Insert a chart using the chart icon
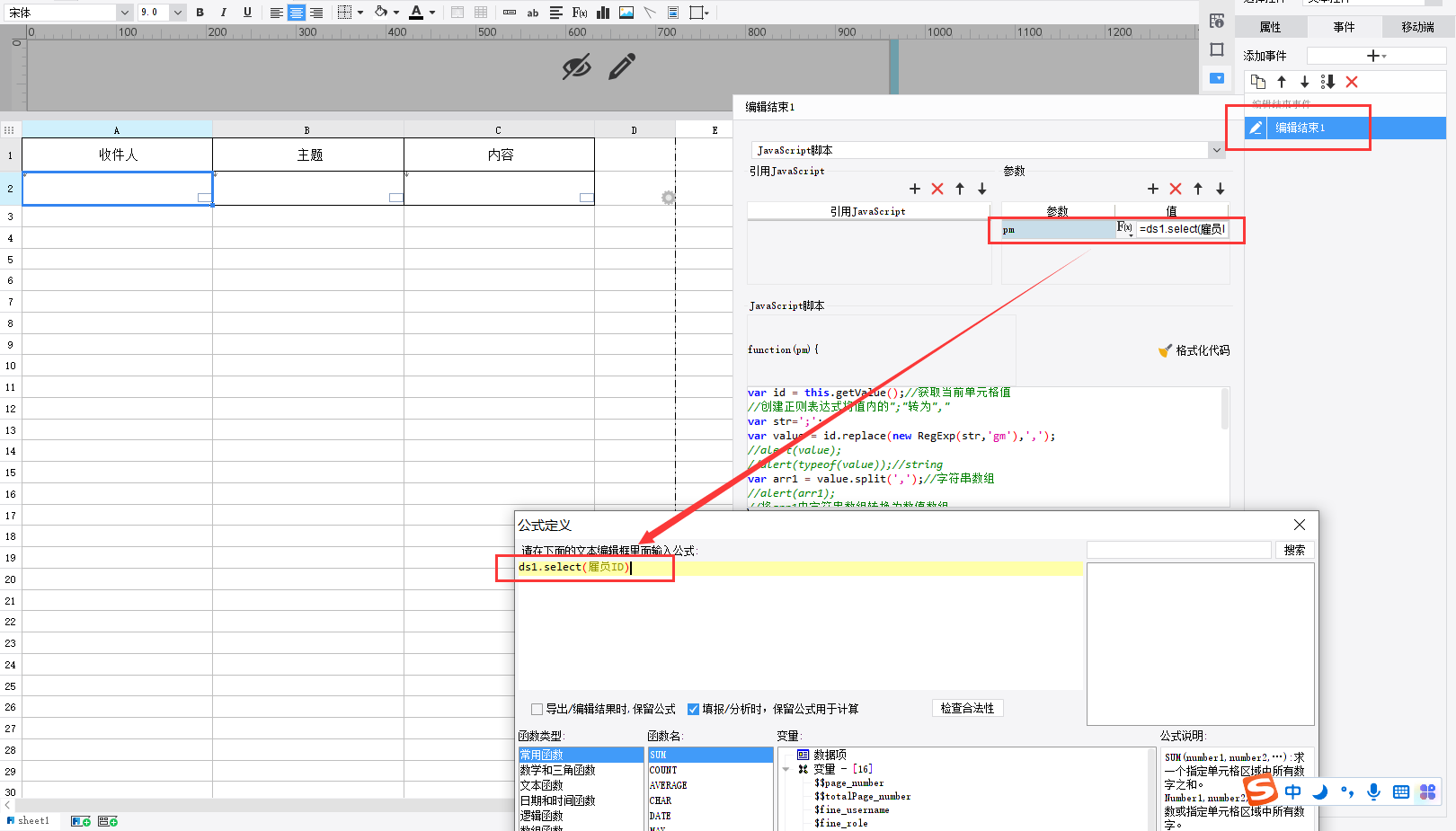The height and width of the screenshot is (831, 1456). [x=603, y=13]
